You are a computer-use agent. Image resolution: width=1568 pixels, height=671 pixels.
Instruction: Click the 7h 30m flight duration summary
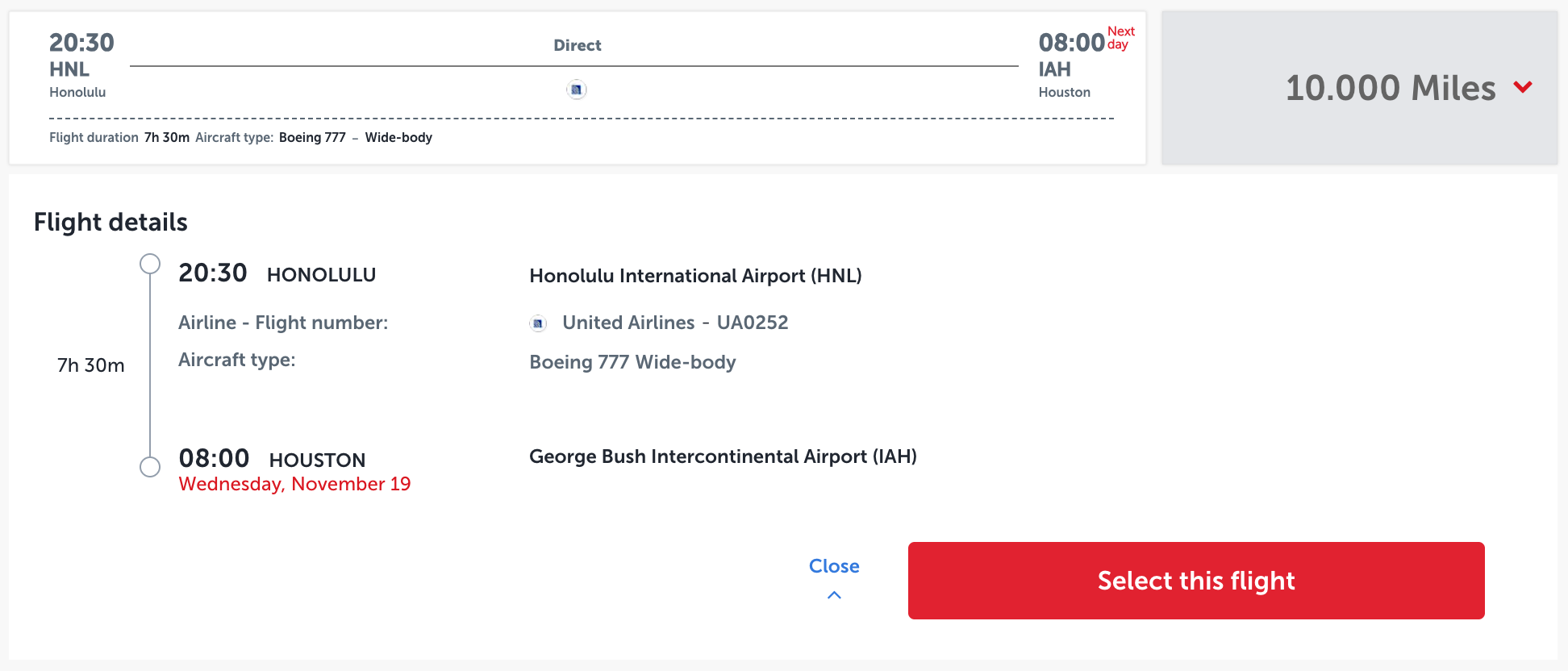coord(167,137)
